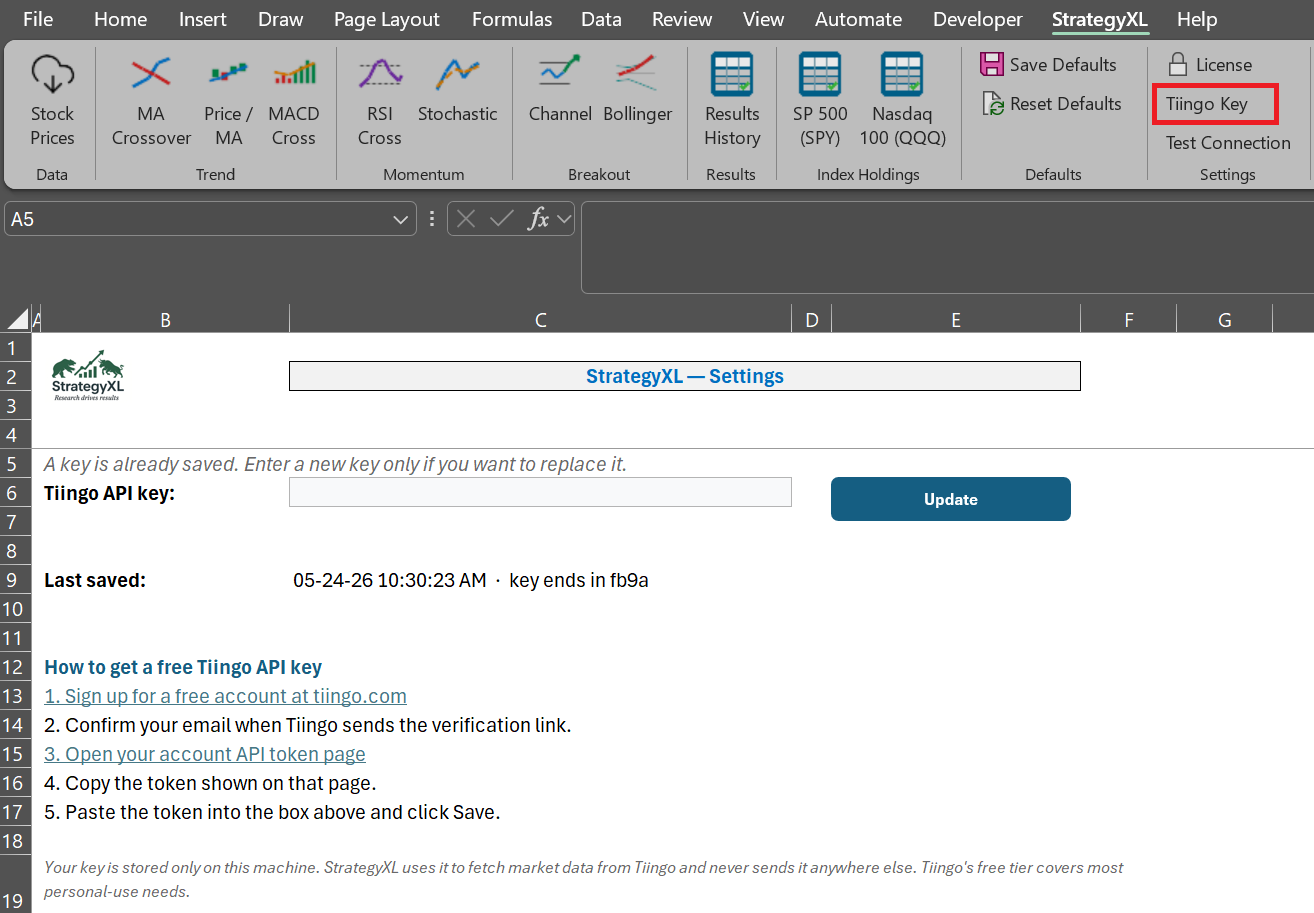Open the Formulas tab
The image size is (1314, 913).
point(512,19)
